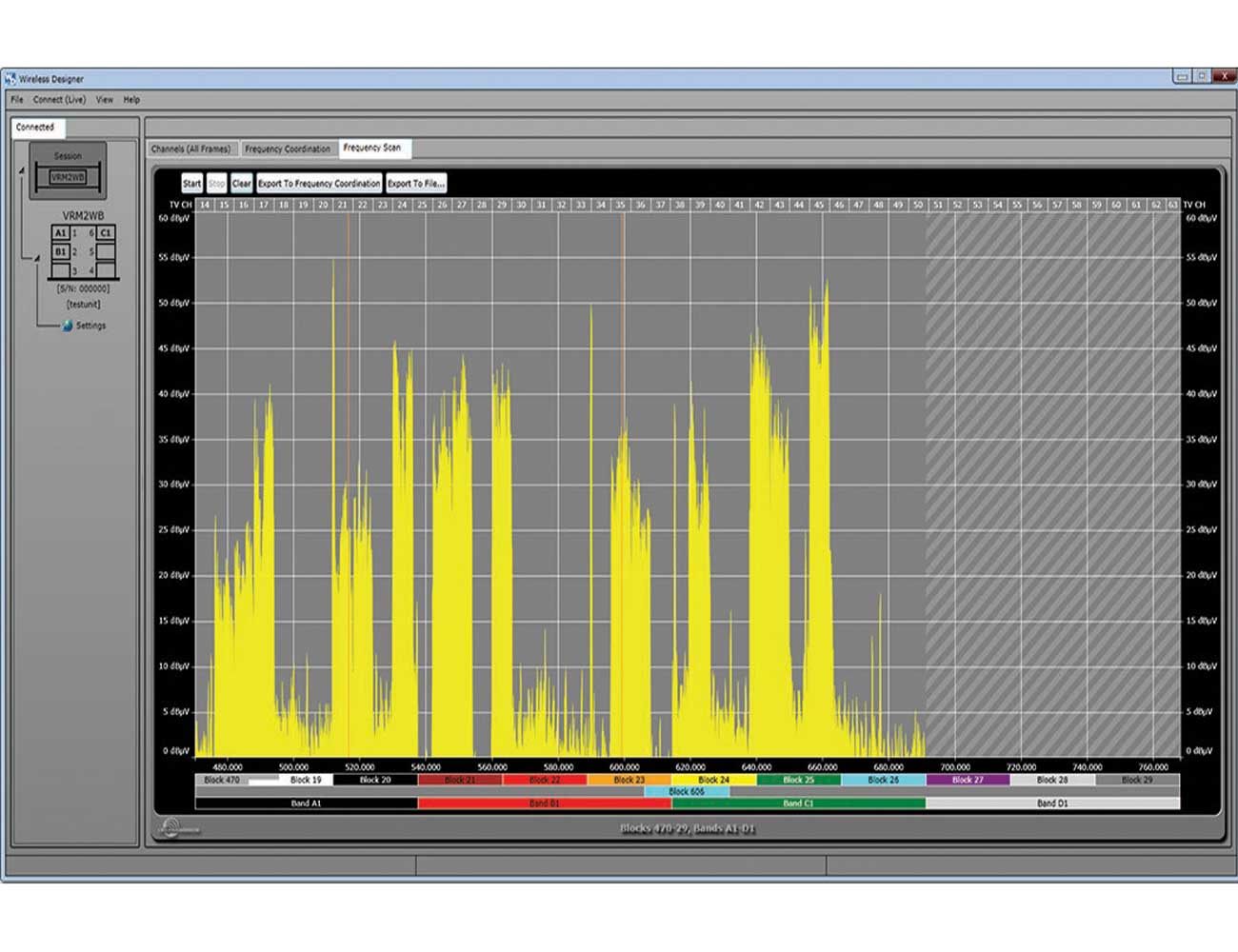Click the Connected tab in the sidebar

(37, 127)
